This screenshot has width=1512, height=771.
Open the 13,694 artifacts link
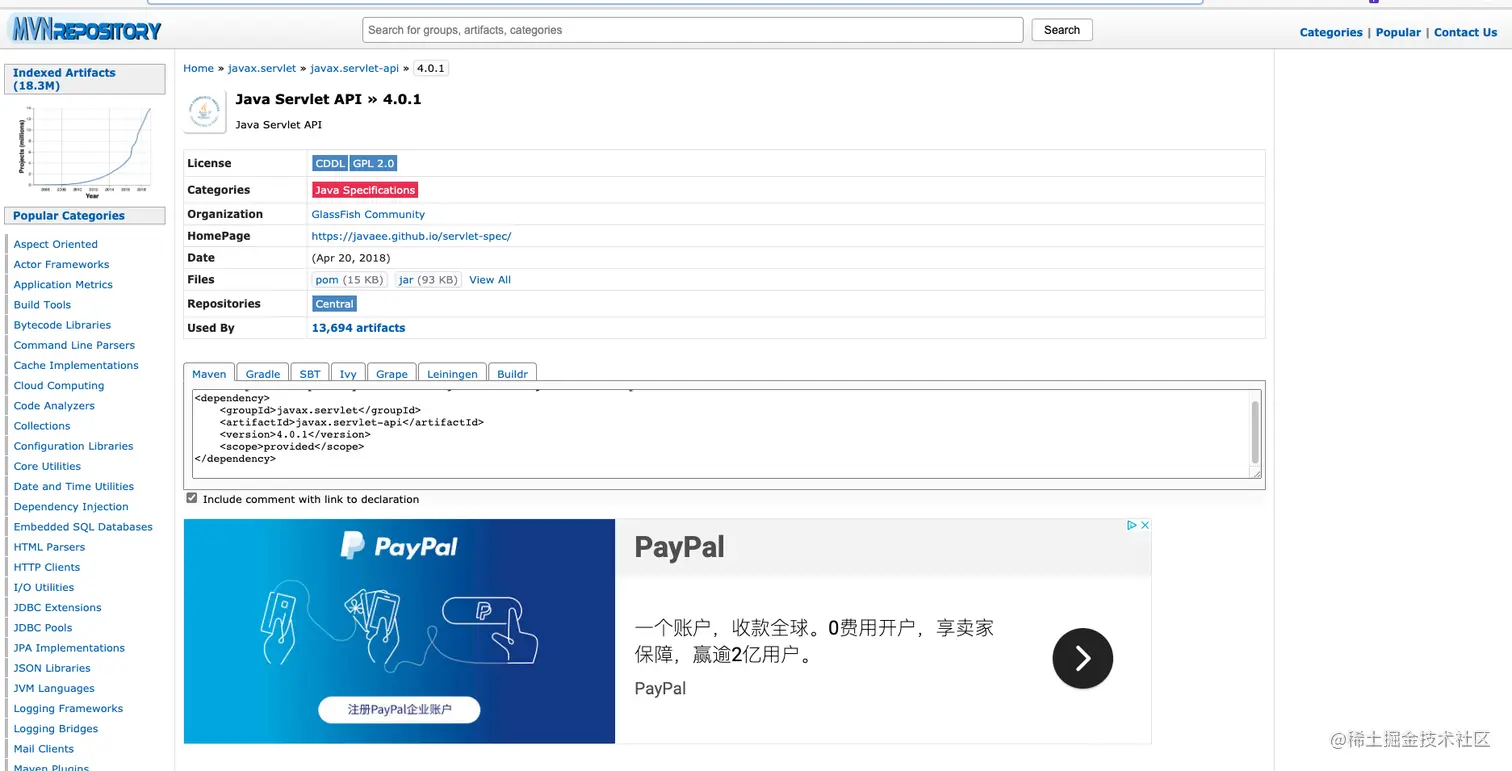pos(359,328)
